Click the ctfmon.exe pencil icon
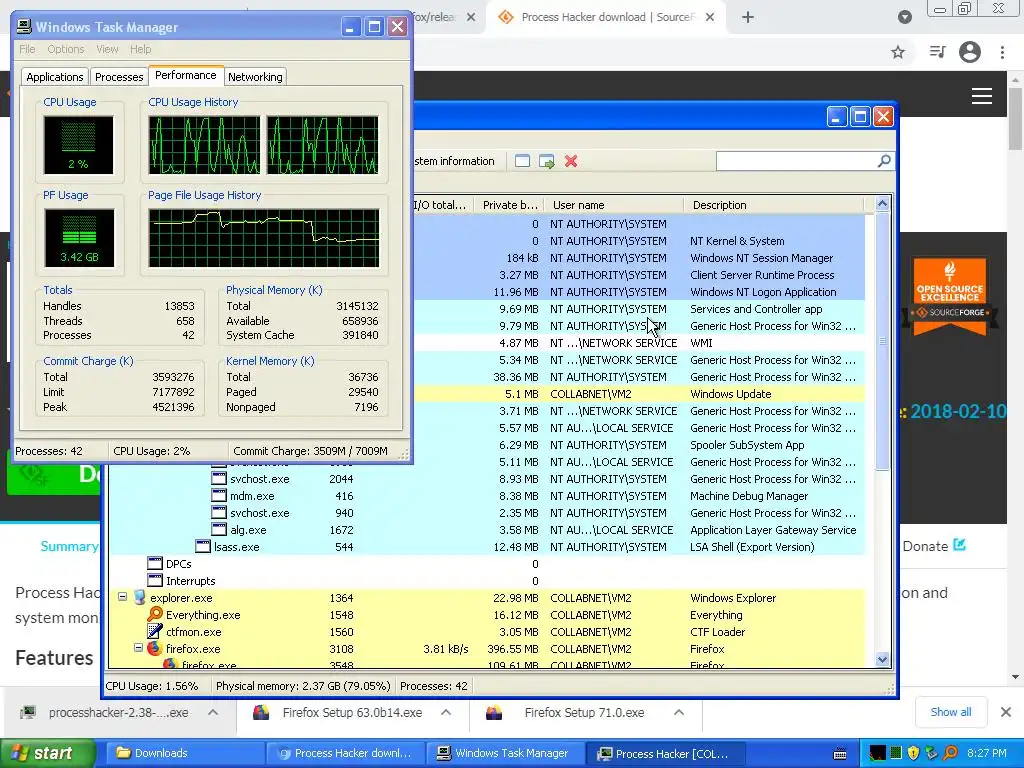 (155, 632)
